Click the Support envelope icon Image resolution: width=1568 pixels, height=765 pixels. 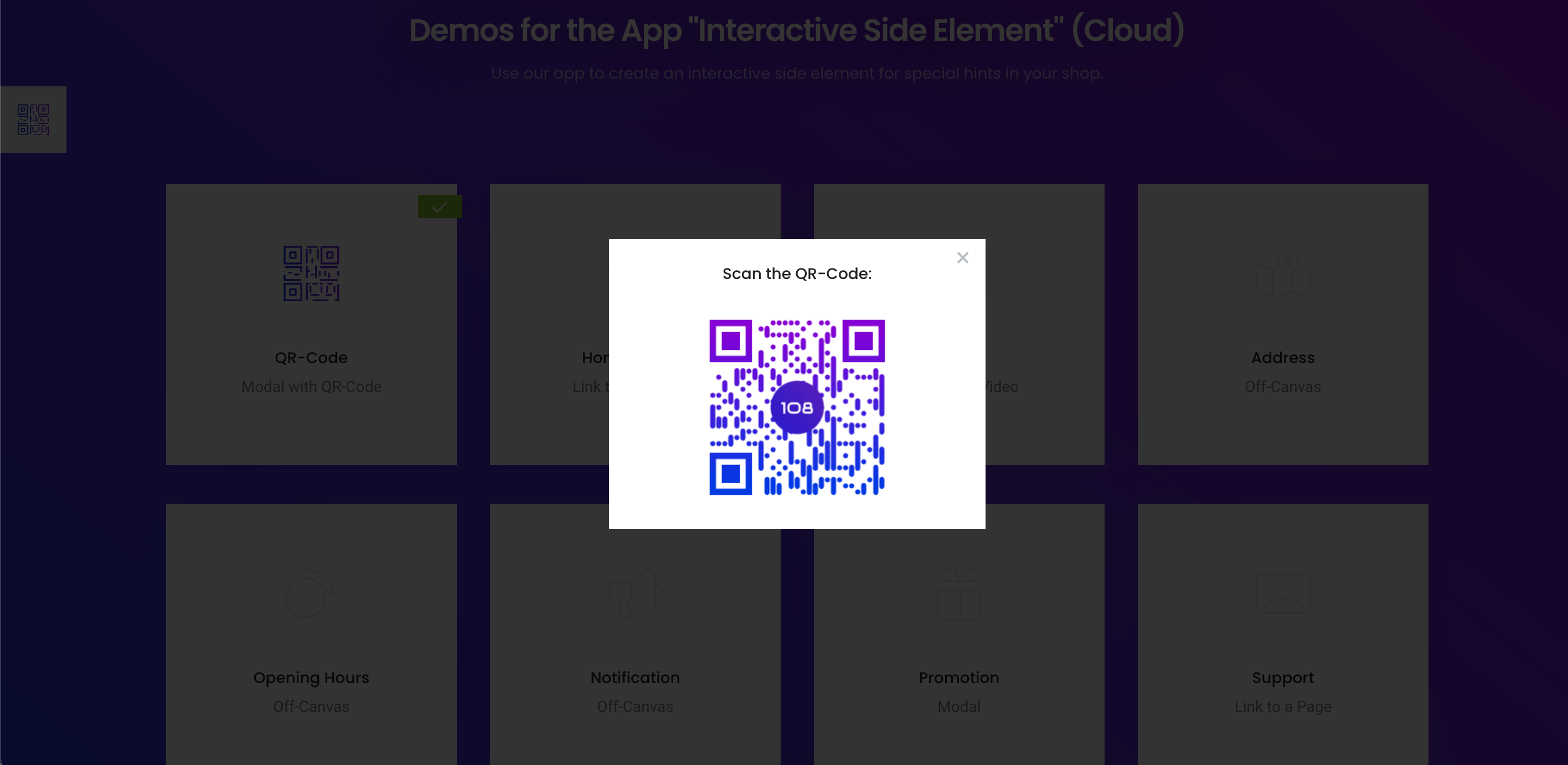(x=1282, y=593)
